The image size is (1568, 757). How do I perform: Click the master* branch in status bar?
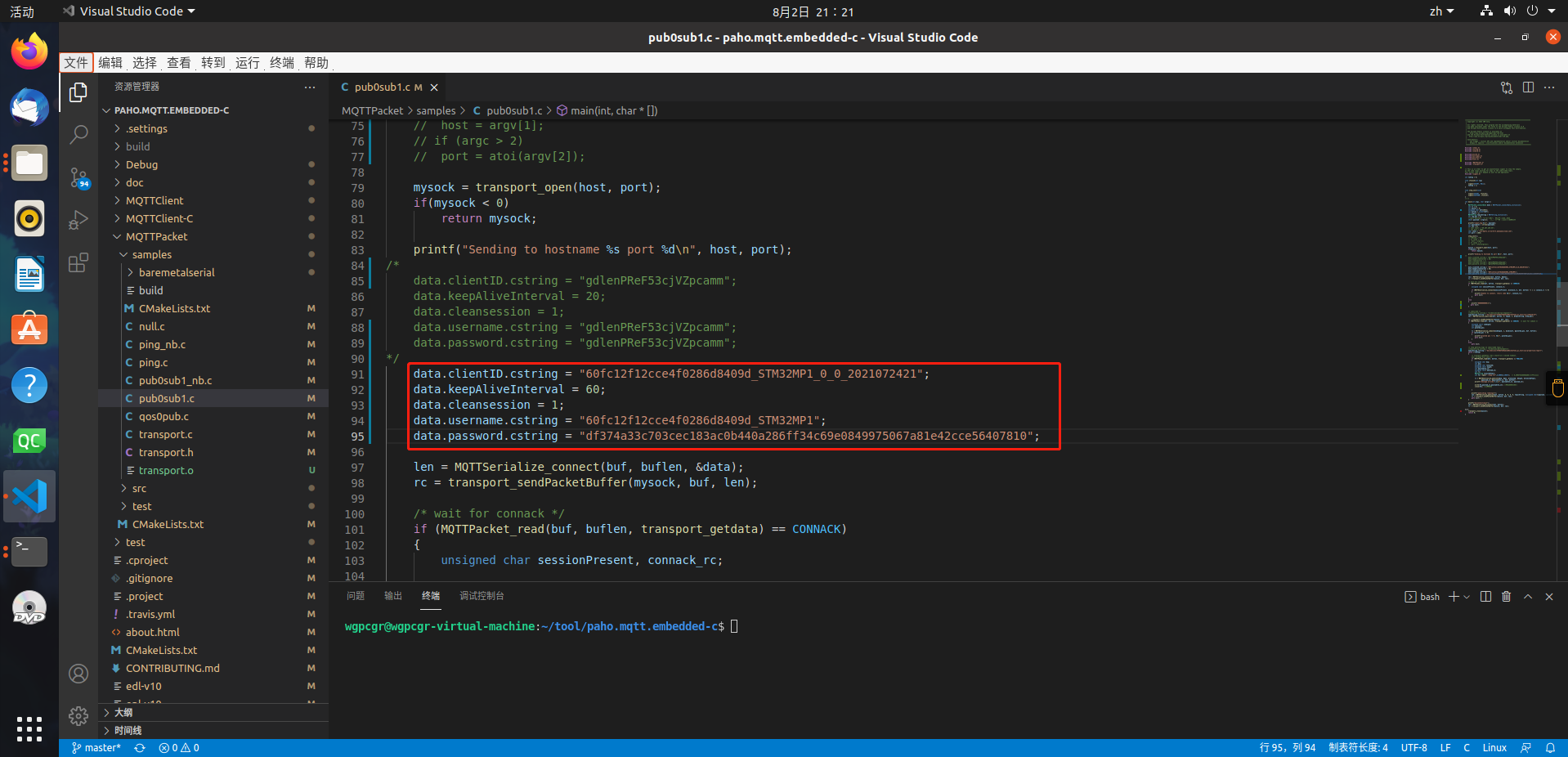coord(96,748)
